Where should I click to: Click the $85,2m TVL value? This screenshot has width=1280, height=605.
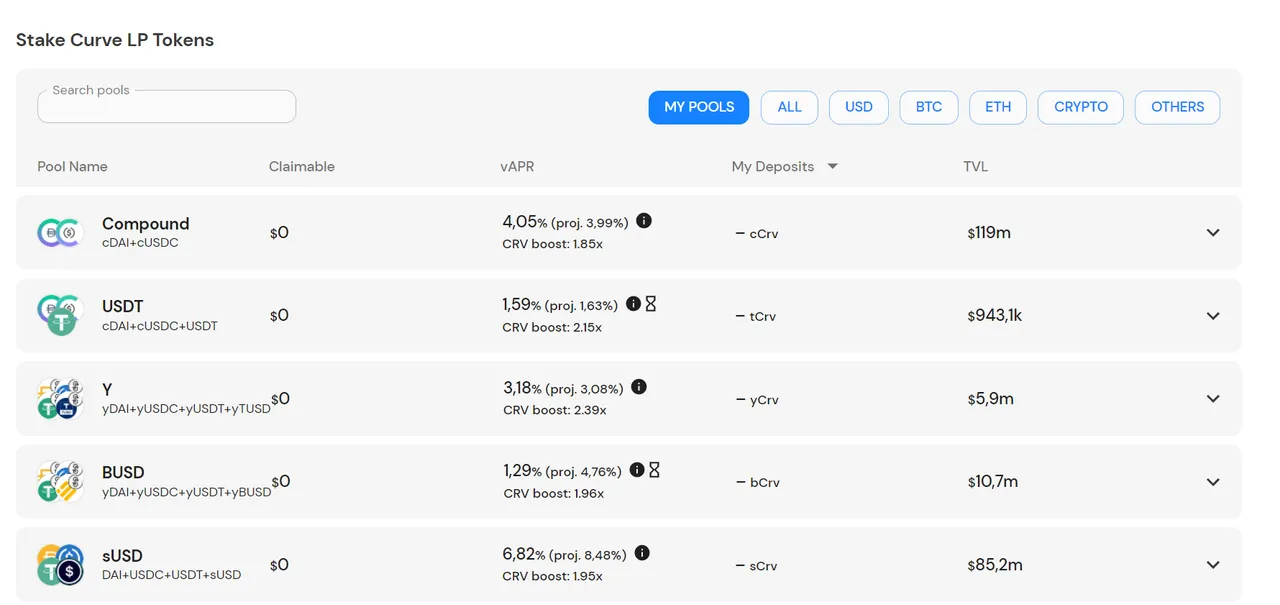click(995, 565)
